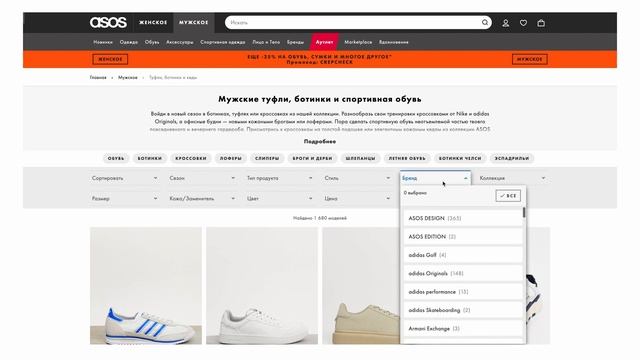This screenshot has height=360, width=640.
Task: Select the ЛОФЕРЫ category pill
Action: tap(231, 158)
